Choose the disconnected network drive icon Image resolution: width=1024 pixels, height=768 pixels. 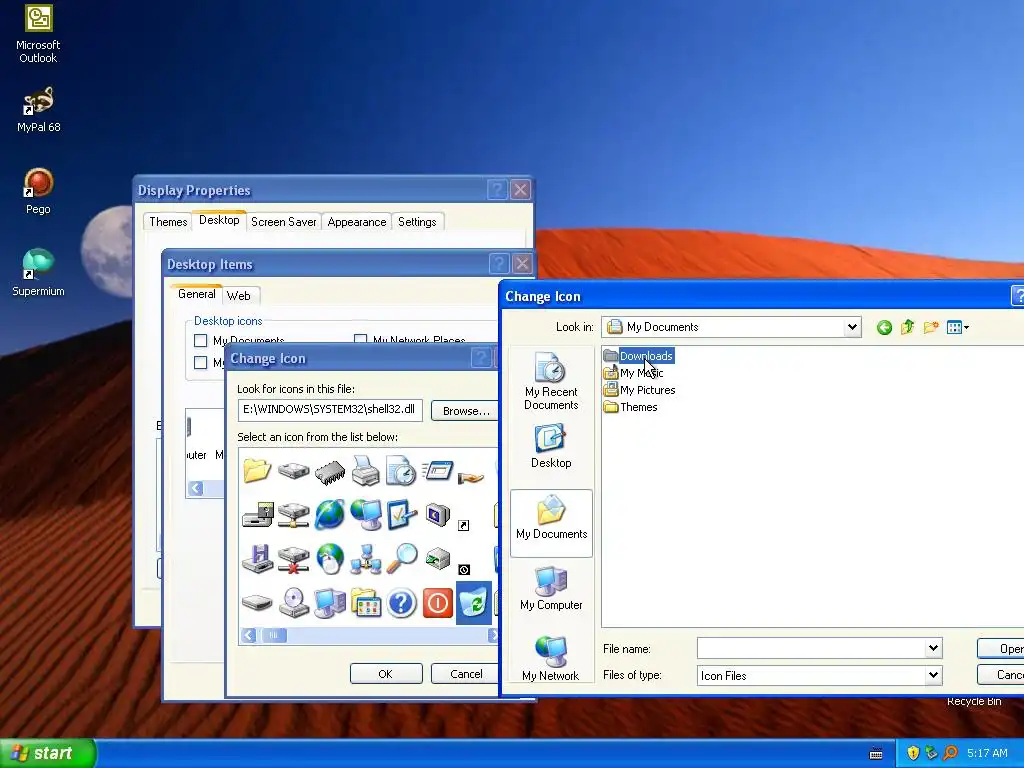click(x=294, y=559)
